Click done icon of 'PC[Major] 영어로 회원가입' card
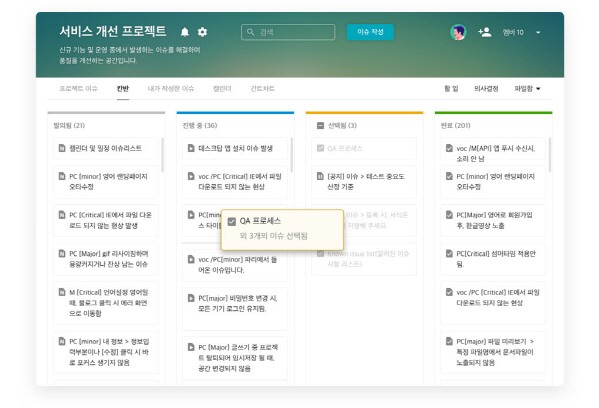This screenshot has width=599, height=408. point(449,215)
